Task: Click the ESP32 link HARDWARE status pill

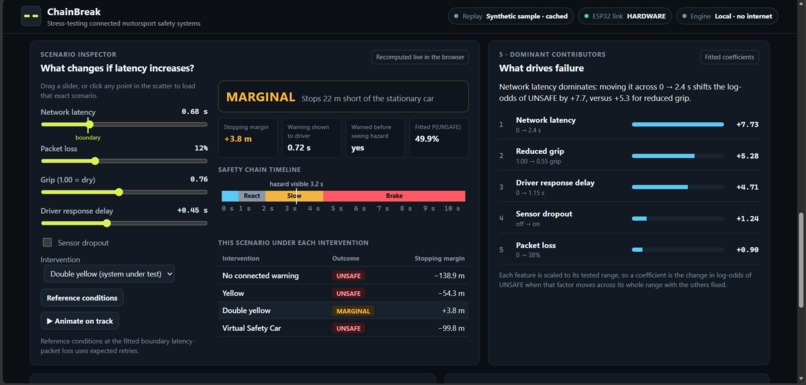Action: (625, 16)
